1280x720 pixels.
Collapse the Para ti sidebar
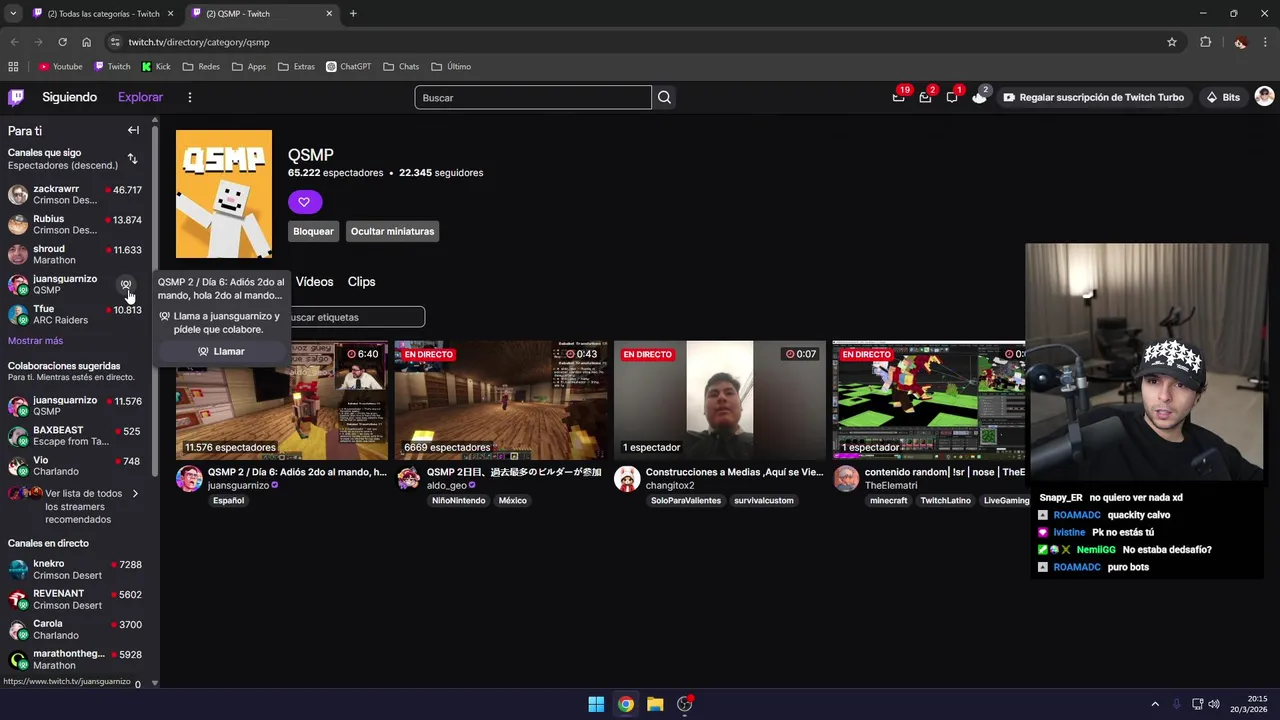point(133,130)
